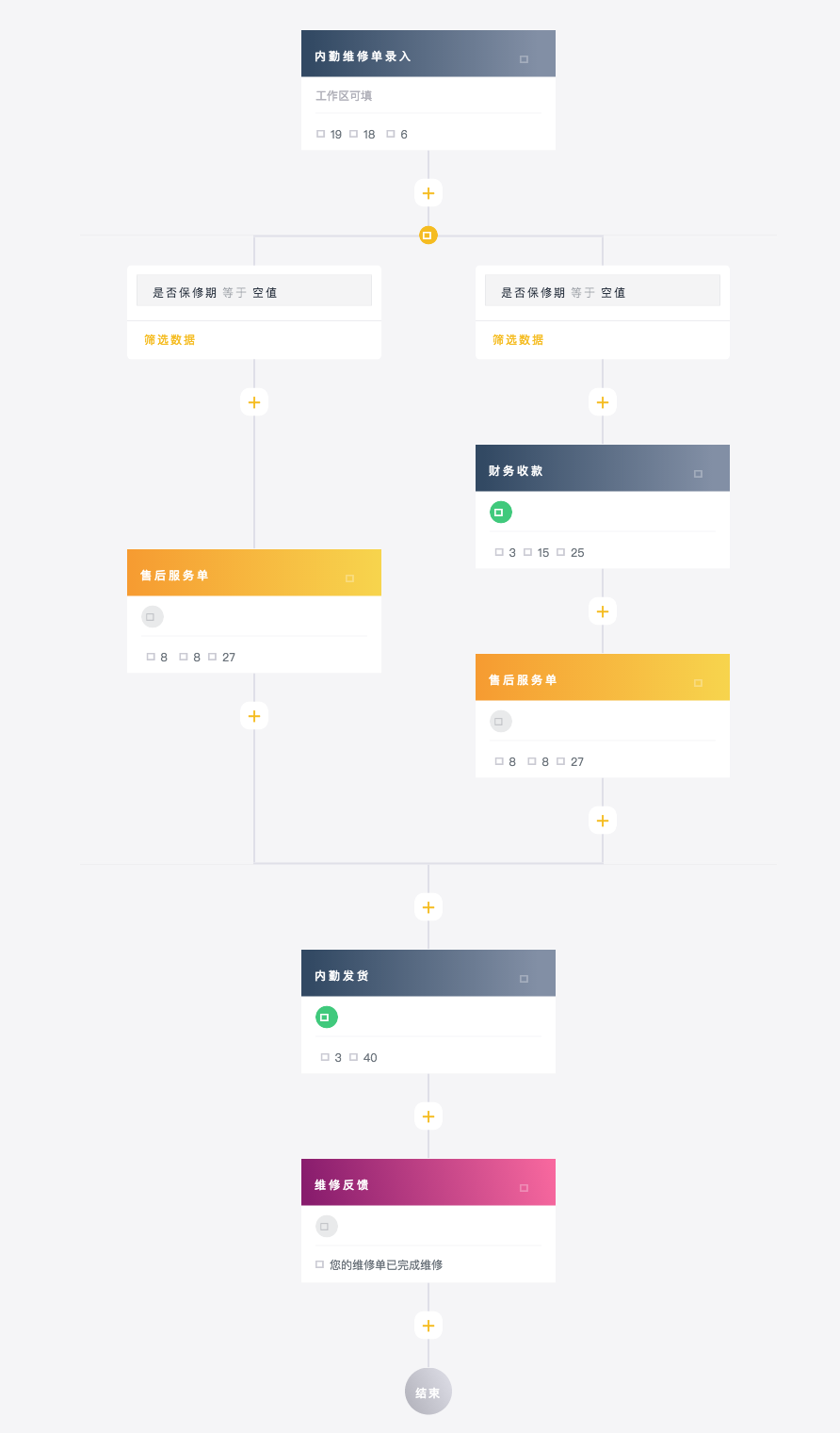Select left 是否保修期 等于 空值 condition
This screenshot has width=840, height=1433.
[254, 291]
